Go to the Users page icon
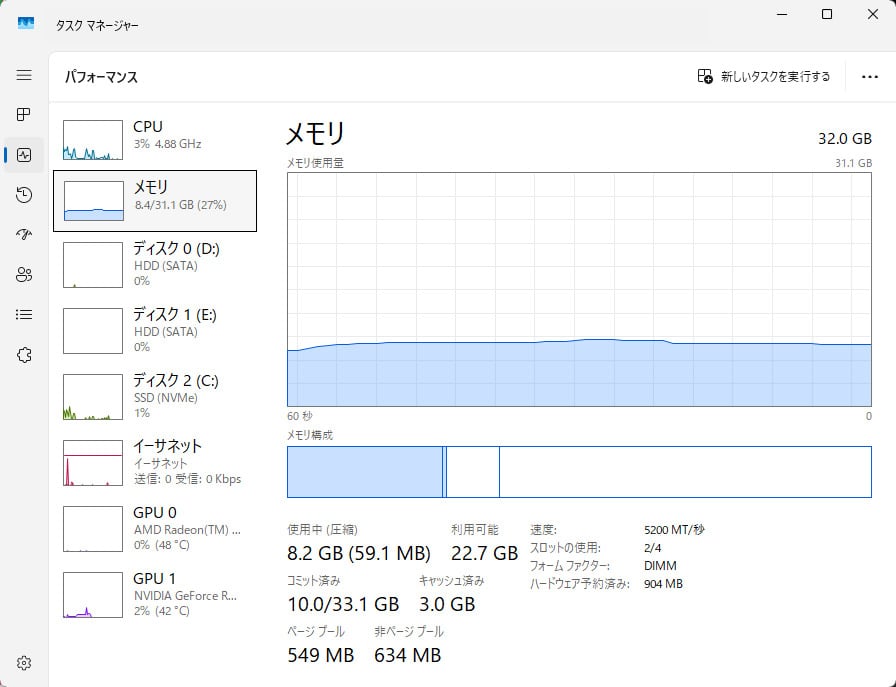 click(24, 275)
